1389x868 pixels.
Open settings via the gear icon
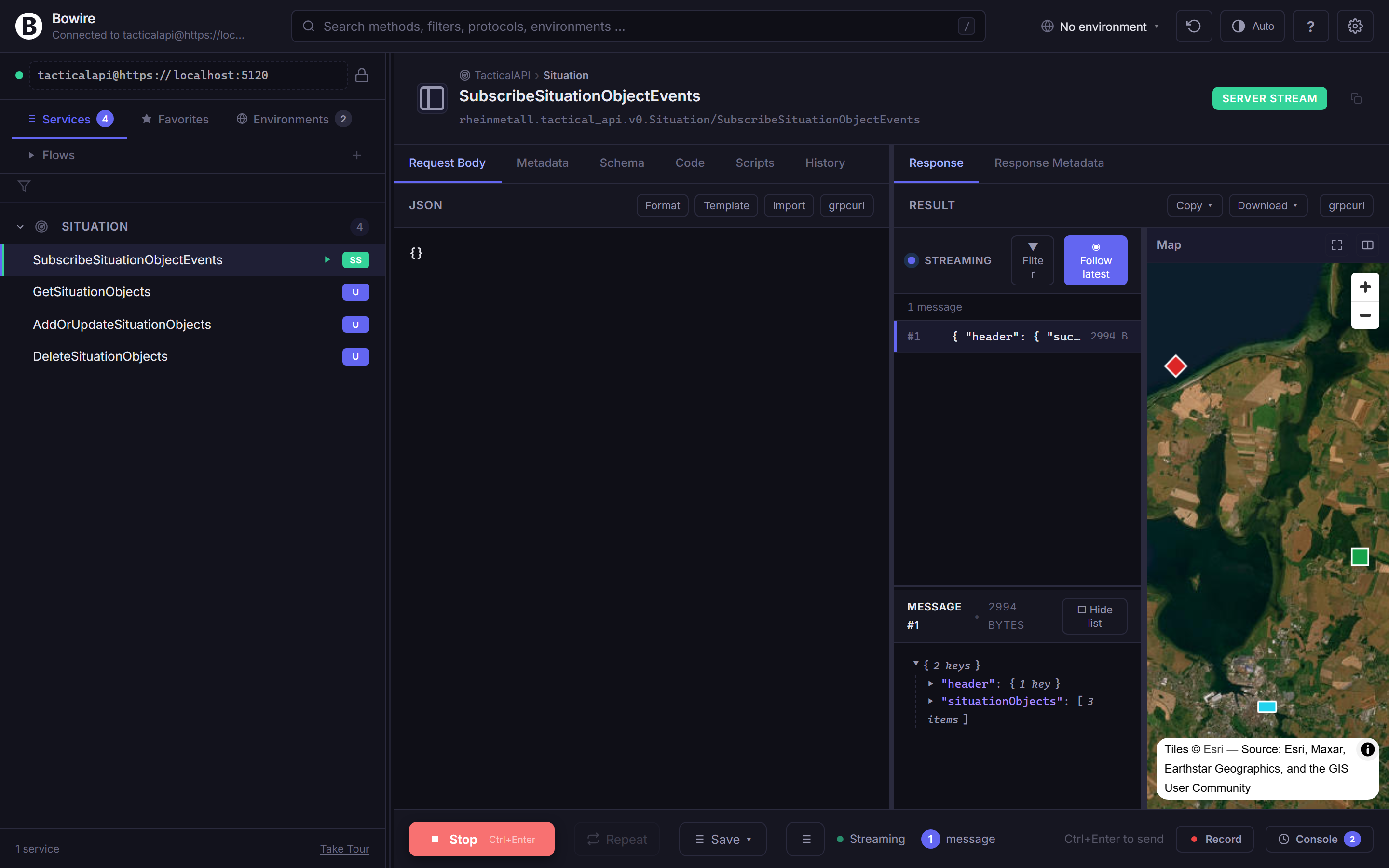coord(1355,27)
